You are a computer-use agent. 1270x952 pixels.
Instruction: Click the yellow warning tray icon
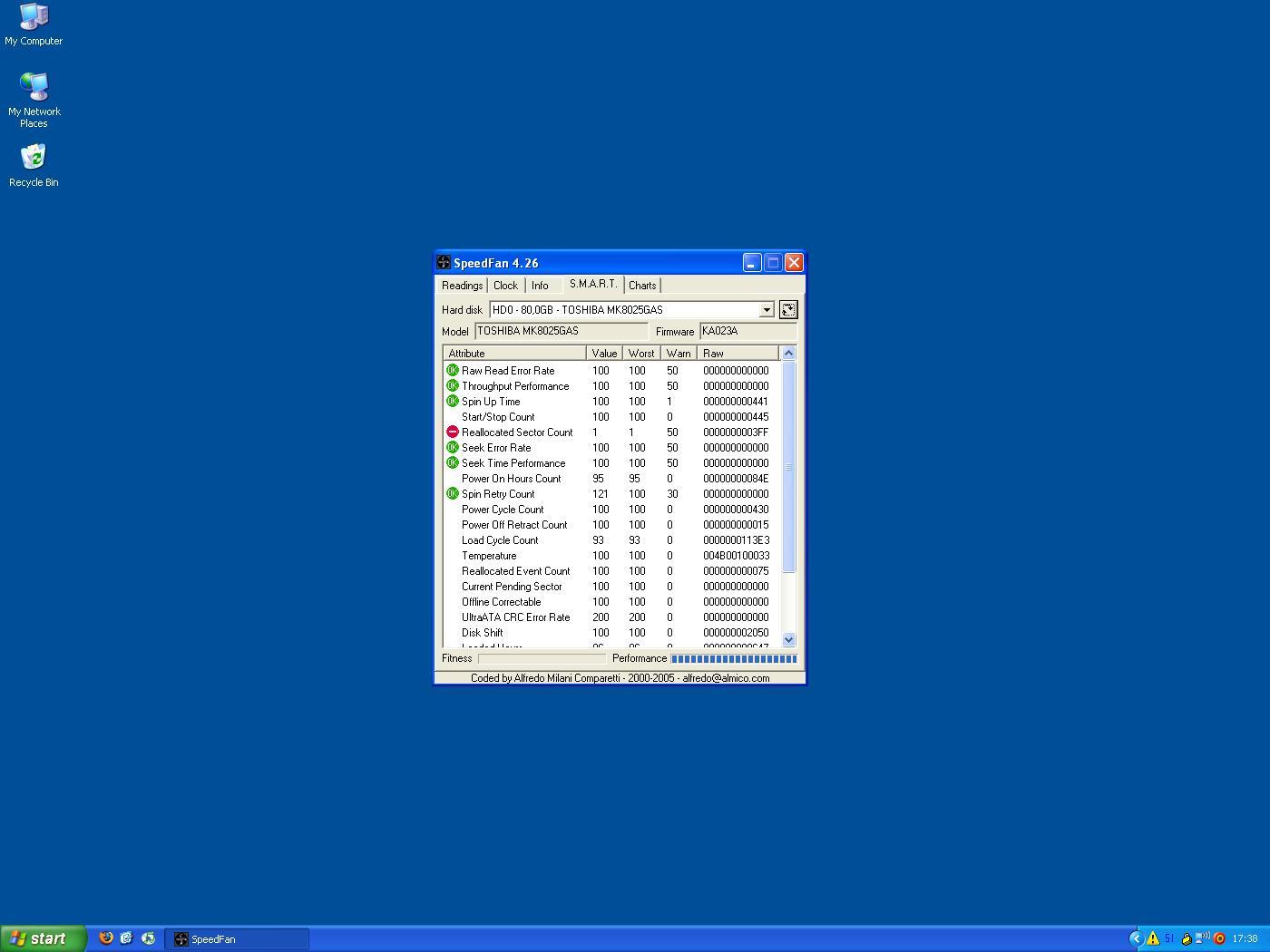[x=1153, y=938]
